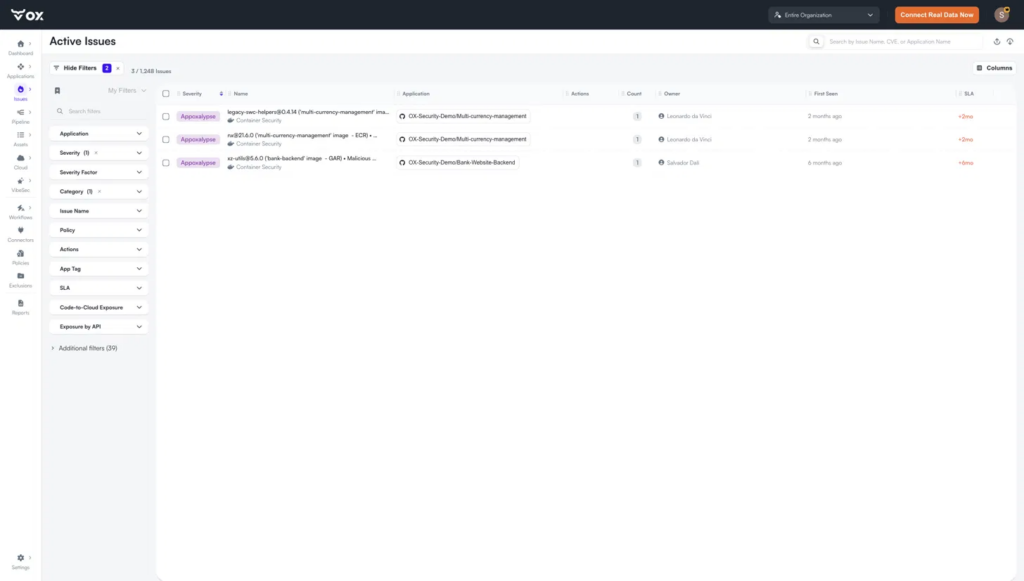
Task: Click the saved filters bookmark icon
Action: tap(57, 91)
